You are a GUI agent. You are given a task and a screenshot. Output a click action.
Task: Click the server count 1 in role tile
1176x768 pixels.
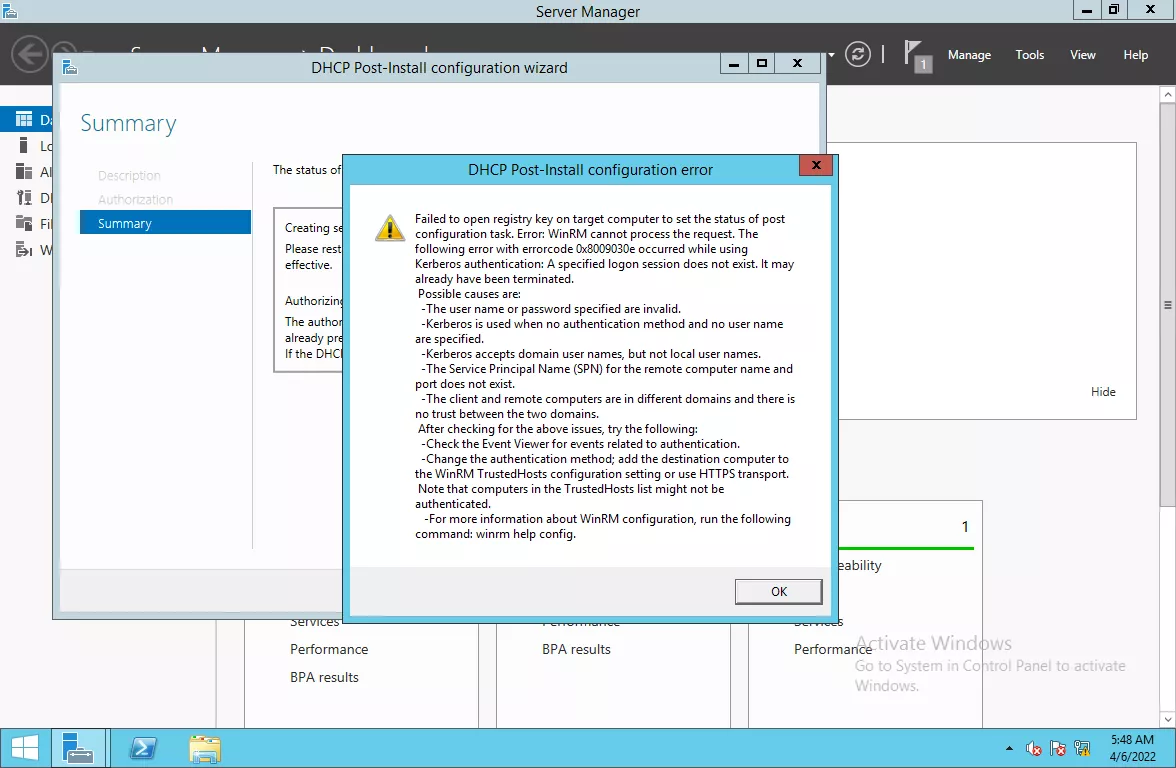965,527
